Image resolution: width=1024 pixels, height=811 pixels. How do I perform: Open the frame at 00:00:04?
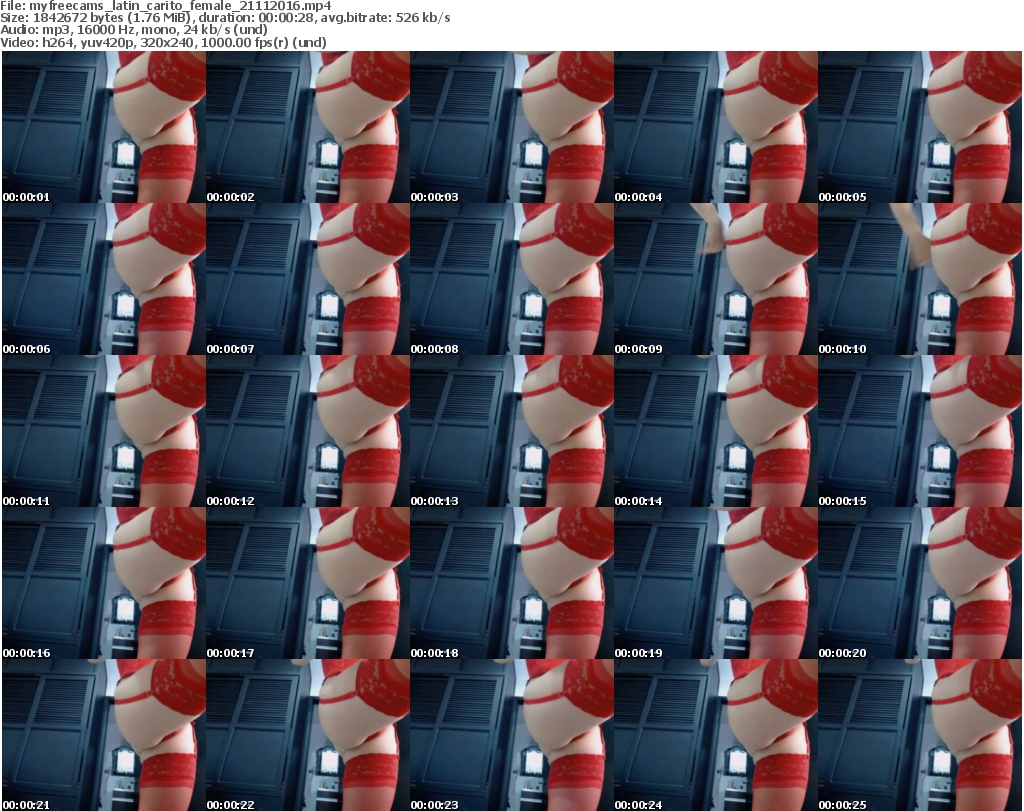[x=716, y=127]
